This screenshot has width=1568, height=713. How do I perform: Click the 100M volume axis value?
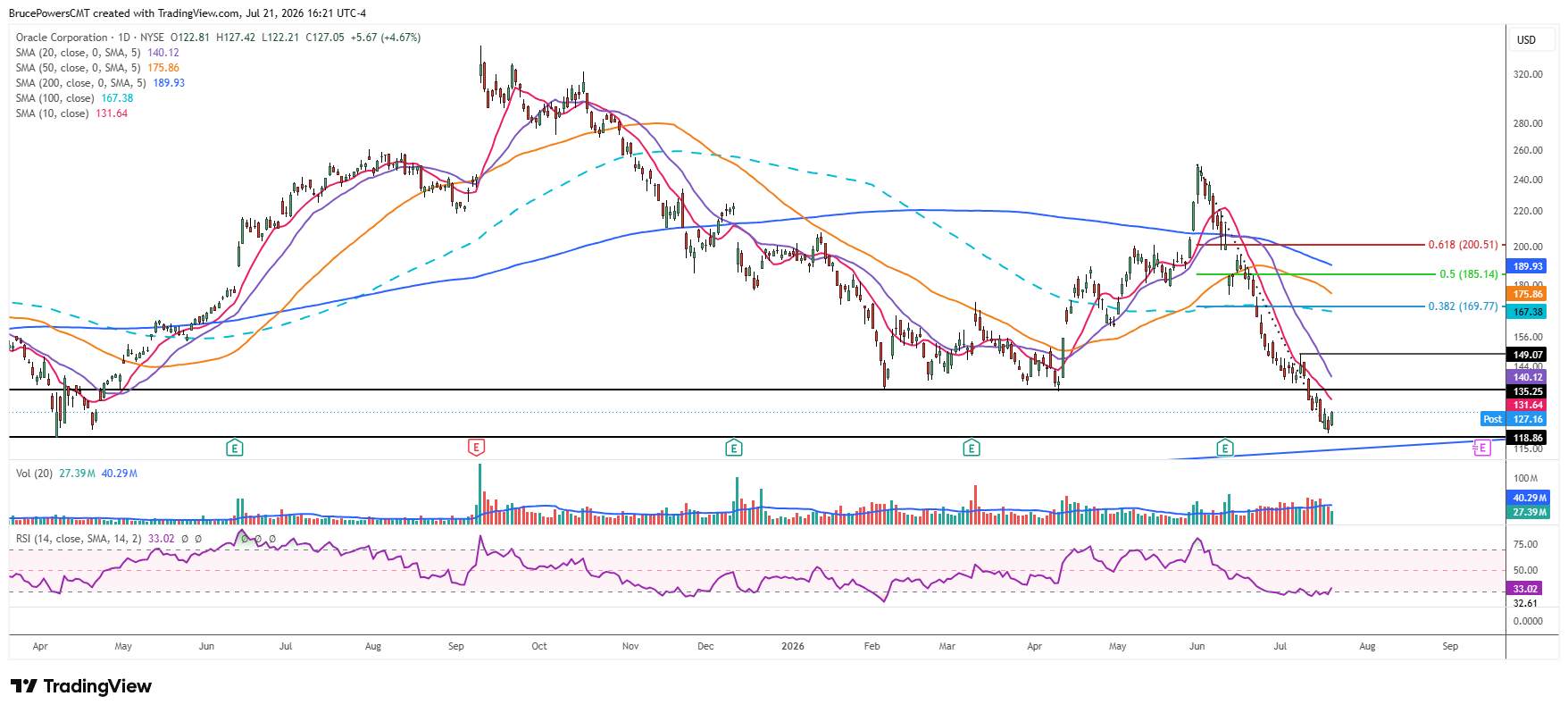click(1526, 478)
